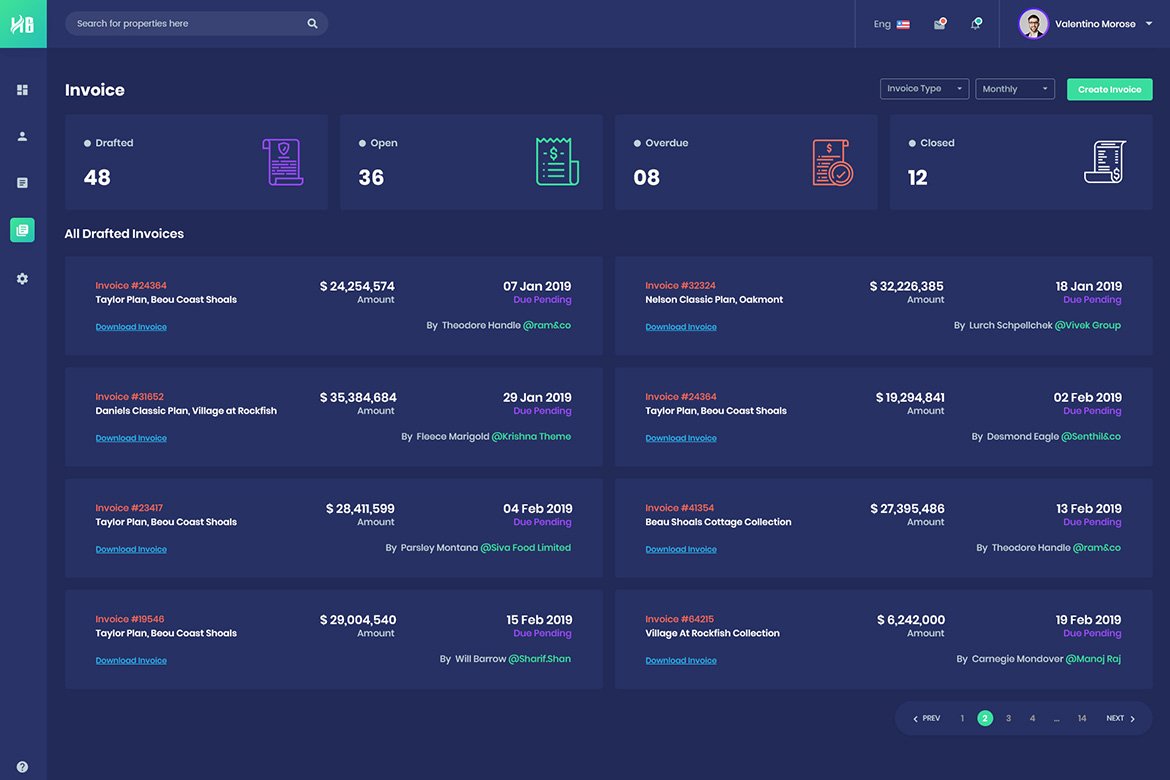The image size is (1170, 780).
Task: Click the Create Invoice button
Action: [x=1109, y=89]
